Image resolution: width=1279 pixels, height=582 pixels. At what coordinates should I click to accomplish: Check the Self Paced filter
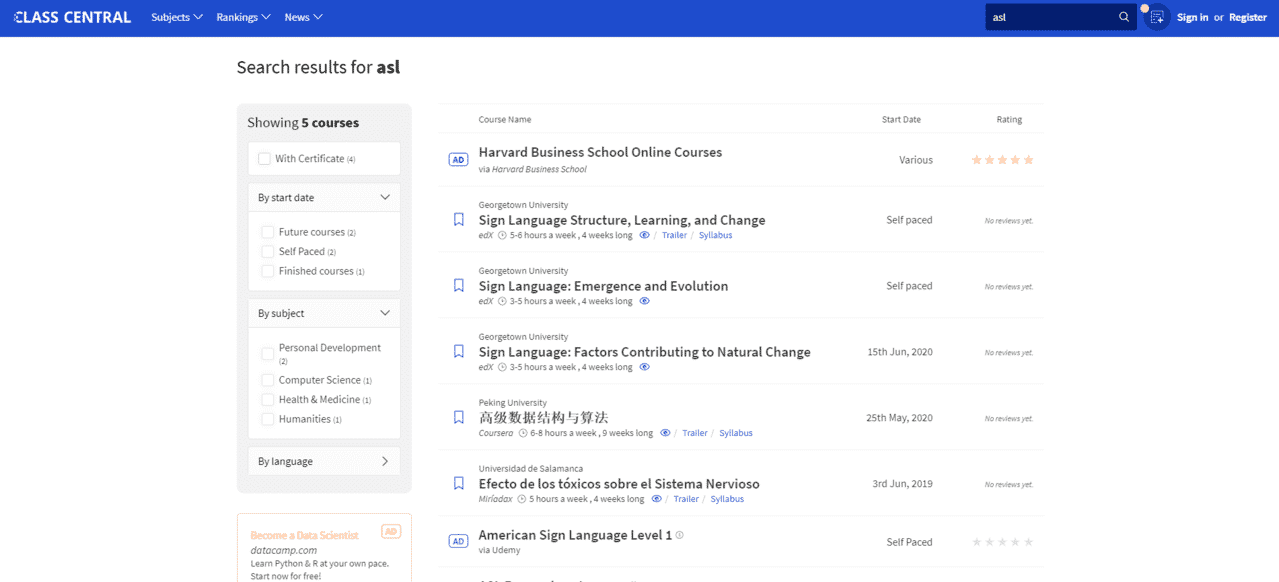click(x=268, y=252)
